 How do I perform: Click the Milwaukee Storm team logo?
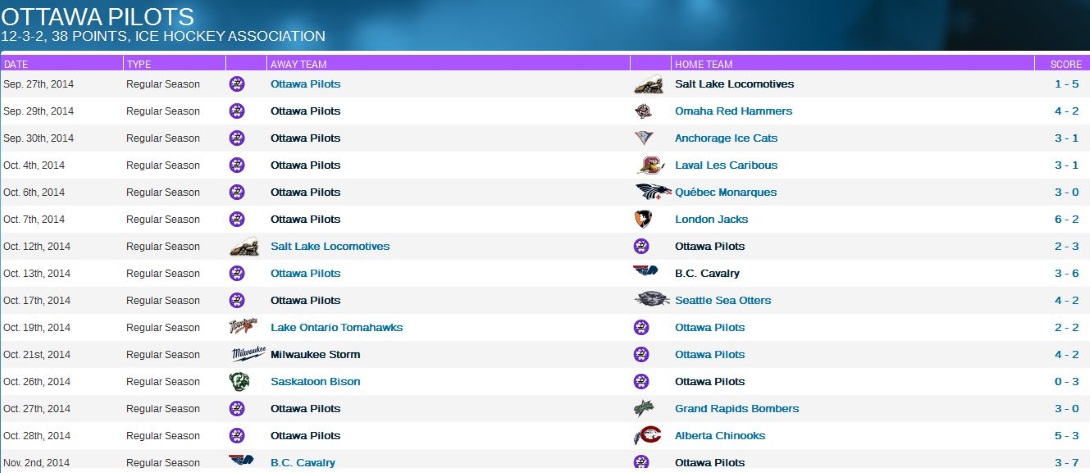point(248,354)
